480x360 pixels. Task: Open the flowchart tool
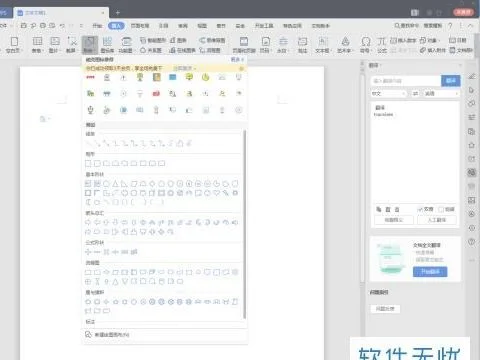coord(210,50)
